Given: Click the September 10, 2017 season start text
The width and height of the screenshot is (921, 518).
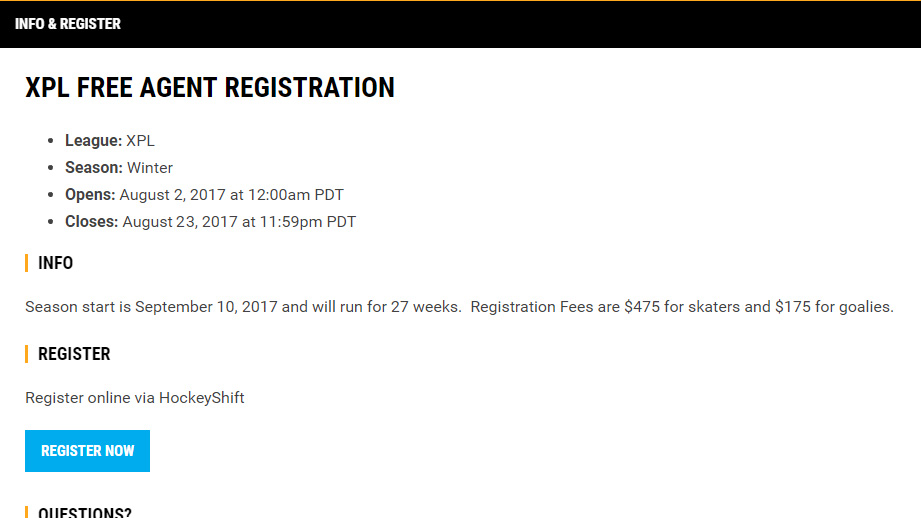Looking at the screenshot, I should coord(206,307).
